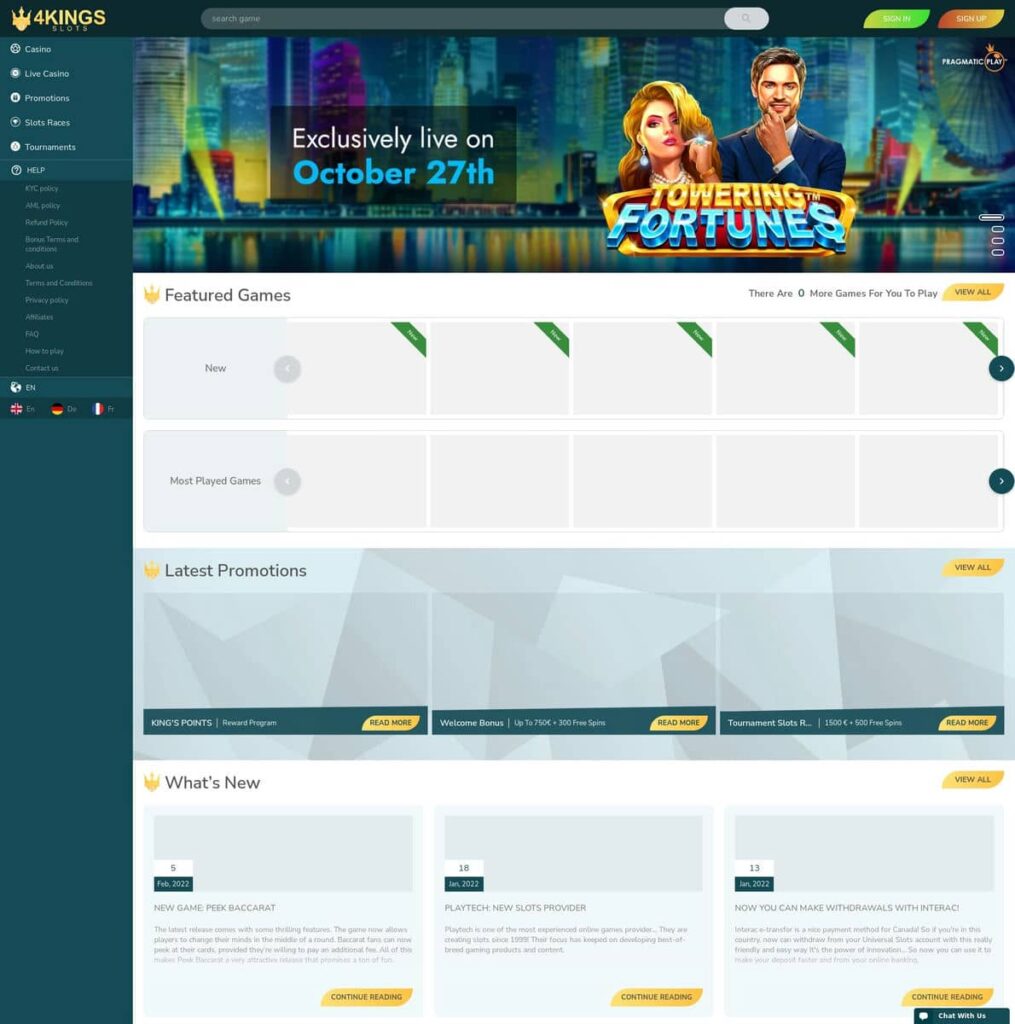The image size is (1015, 1024).
Task: Advance Most Played Games carousel right
Action: point(1001,481)
